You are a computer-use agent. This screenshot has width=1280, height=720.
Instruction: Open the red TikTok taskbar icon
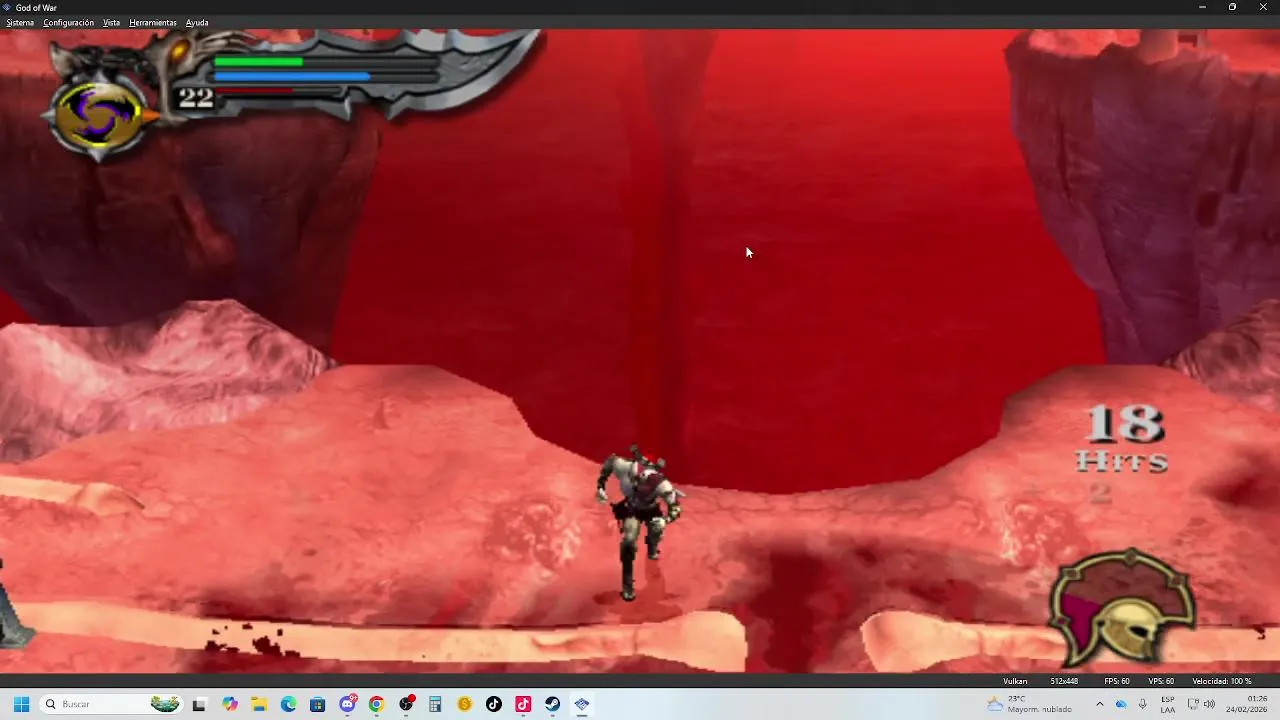[x=523, y=704]
